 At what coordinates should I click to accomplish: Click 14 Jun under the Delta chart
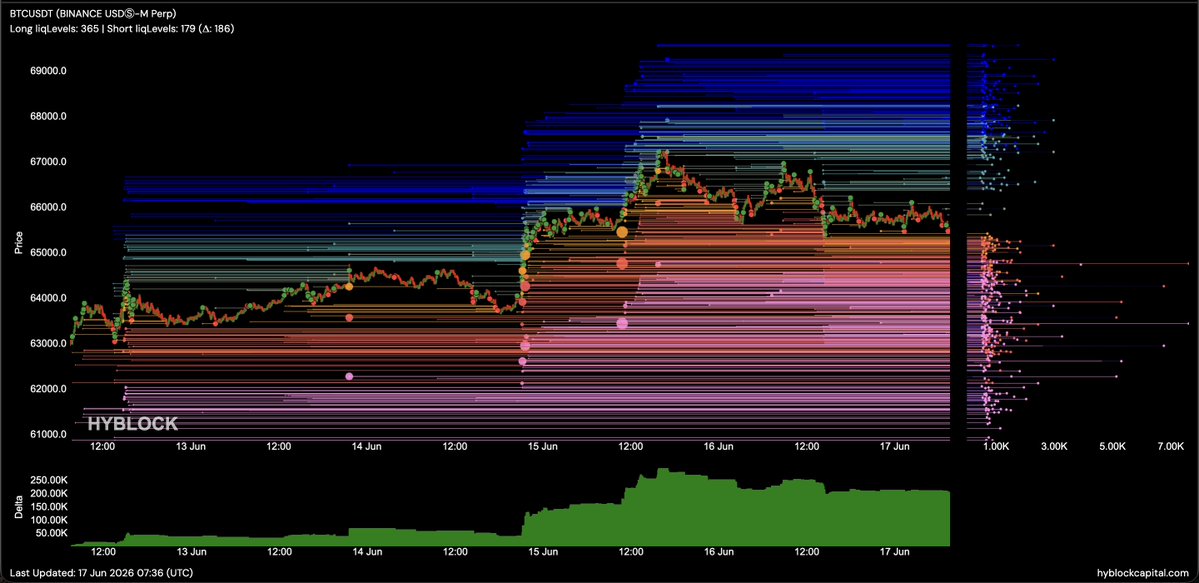tap(368, 552)
